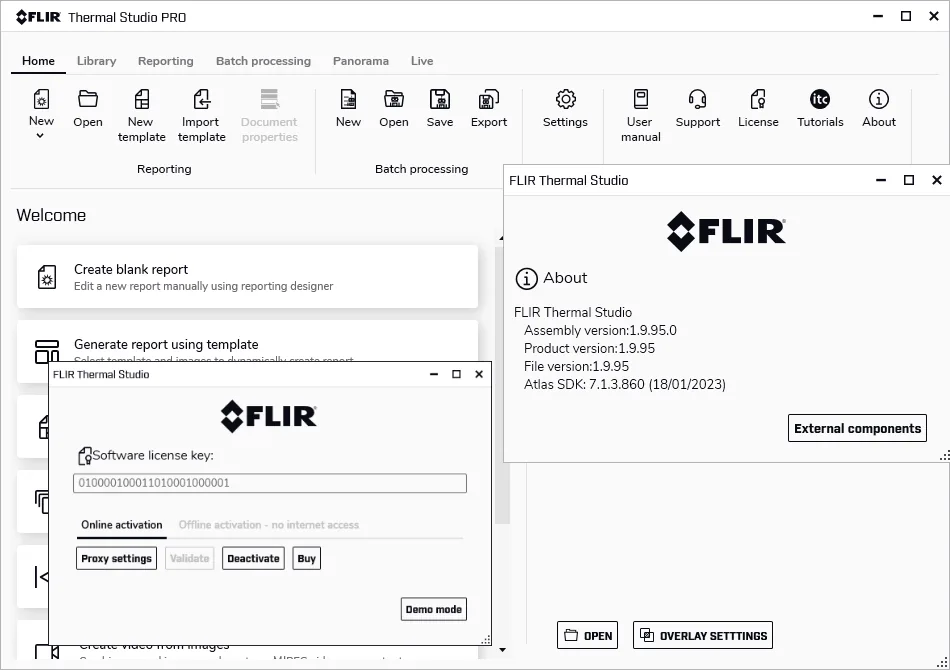This screenshot has height=670, width=950.
Task: Click the Create blank report icon
Action: tap(47, 277)
